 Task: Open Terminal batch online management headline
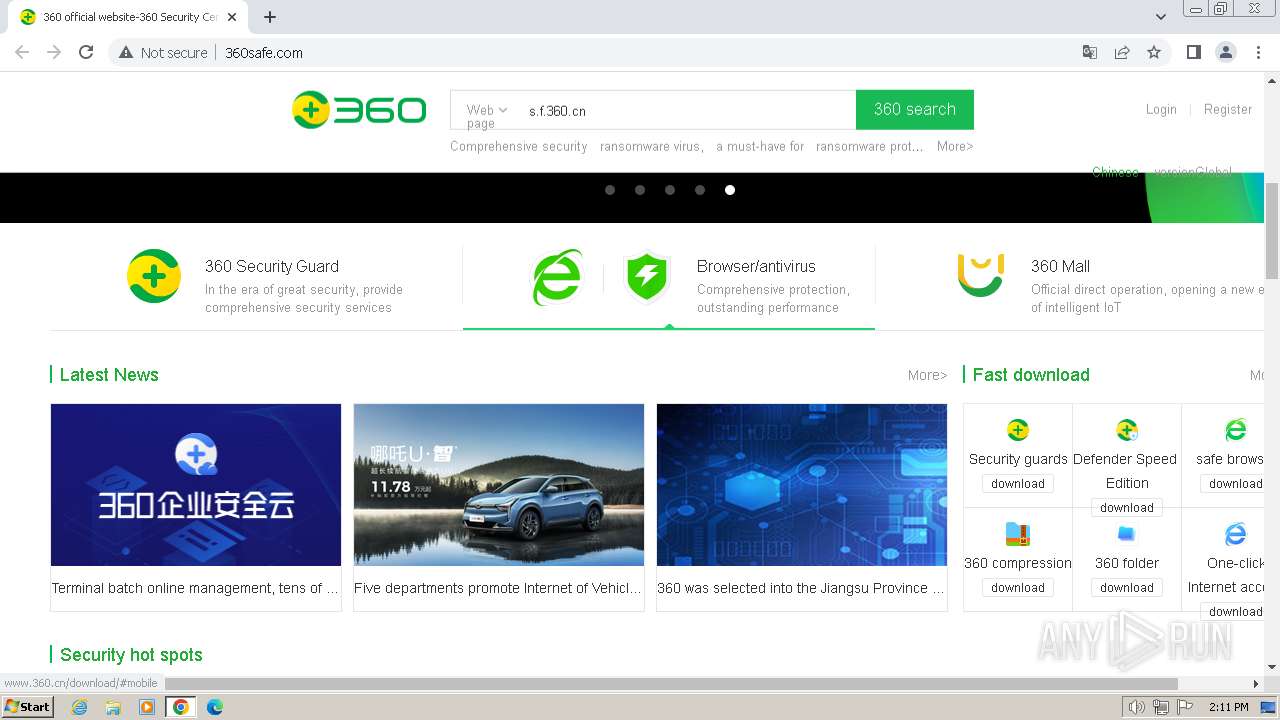[196, 588]
